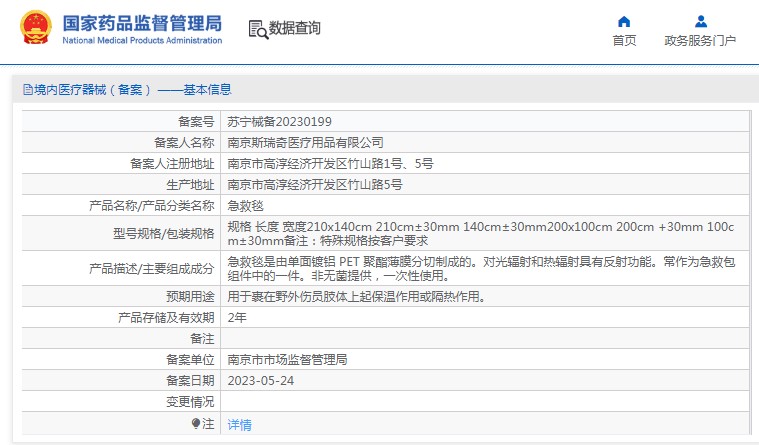
Task: Click the 产品存储及有效期 label
Action: (x=166, y=318)
